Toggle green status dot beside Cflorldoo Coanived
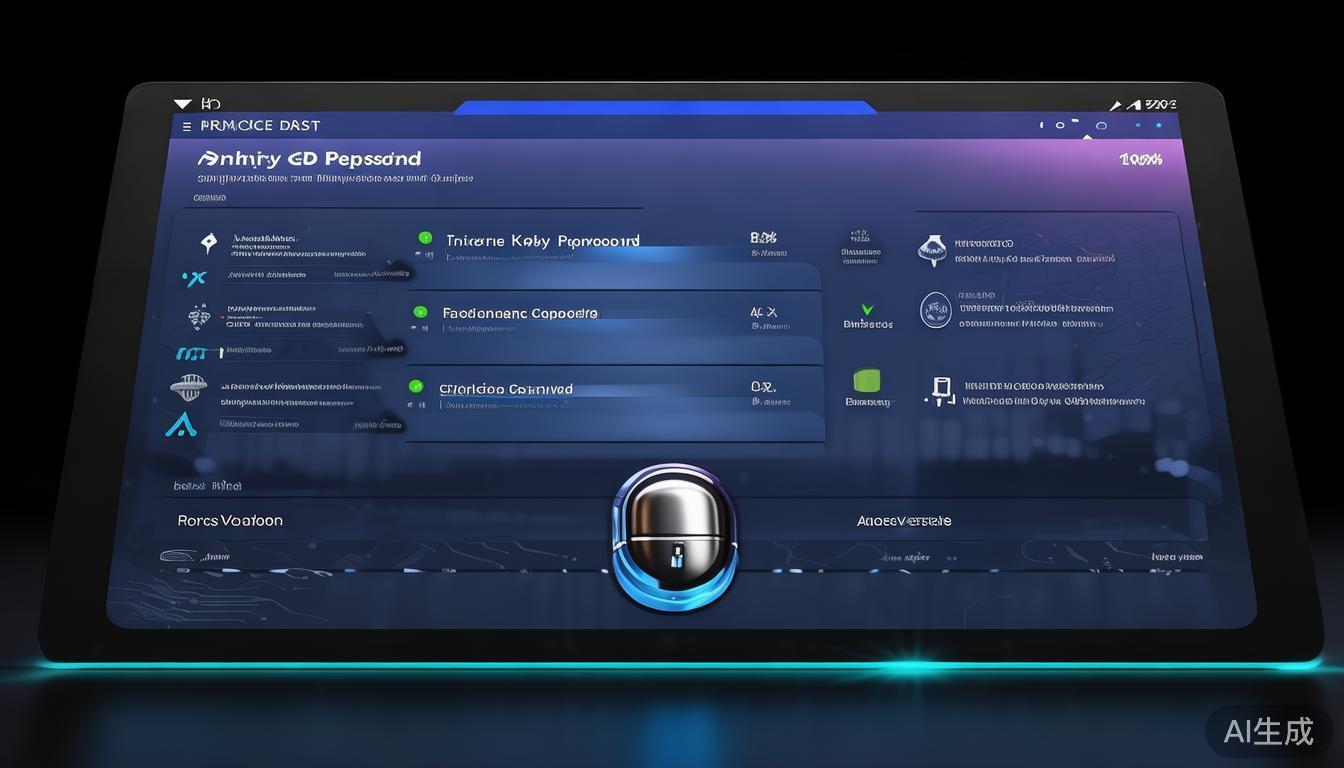Screen dimensions: 1344x768 point(415,386)
